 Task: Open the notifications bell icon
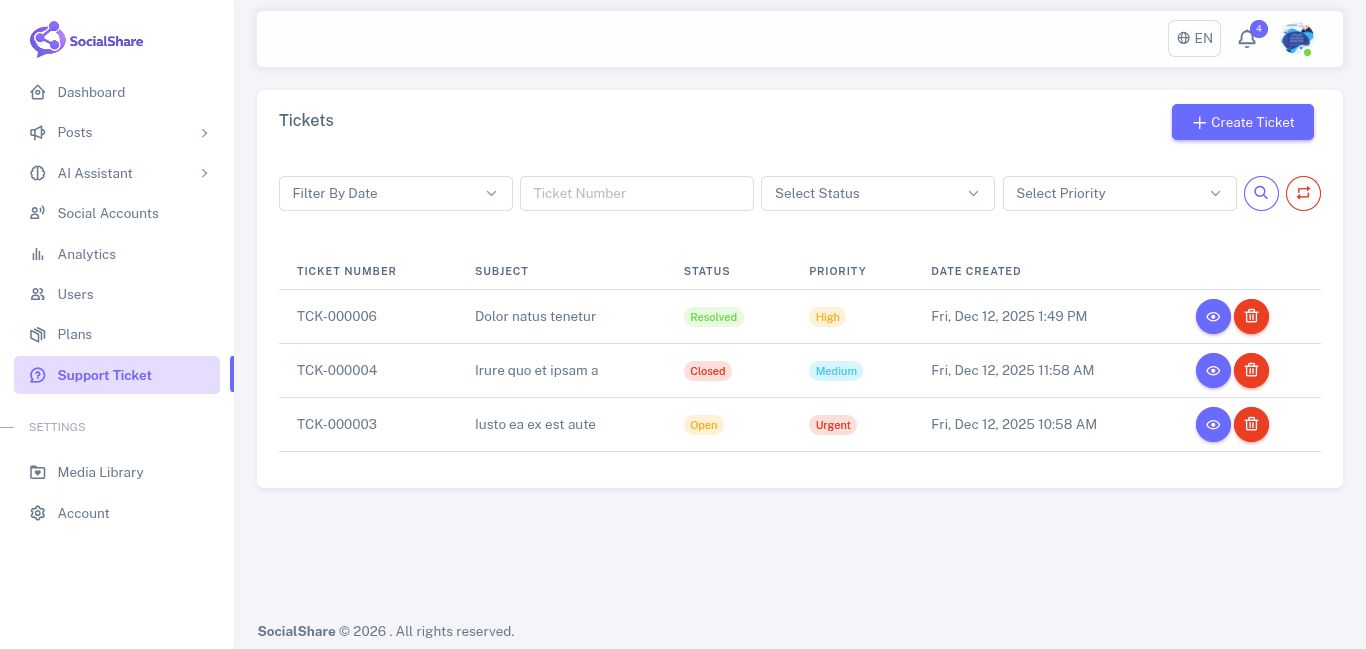pyautogui.click(x=1247, y=39)
